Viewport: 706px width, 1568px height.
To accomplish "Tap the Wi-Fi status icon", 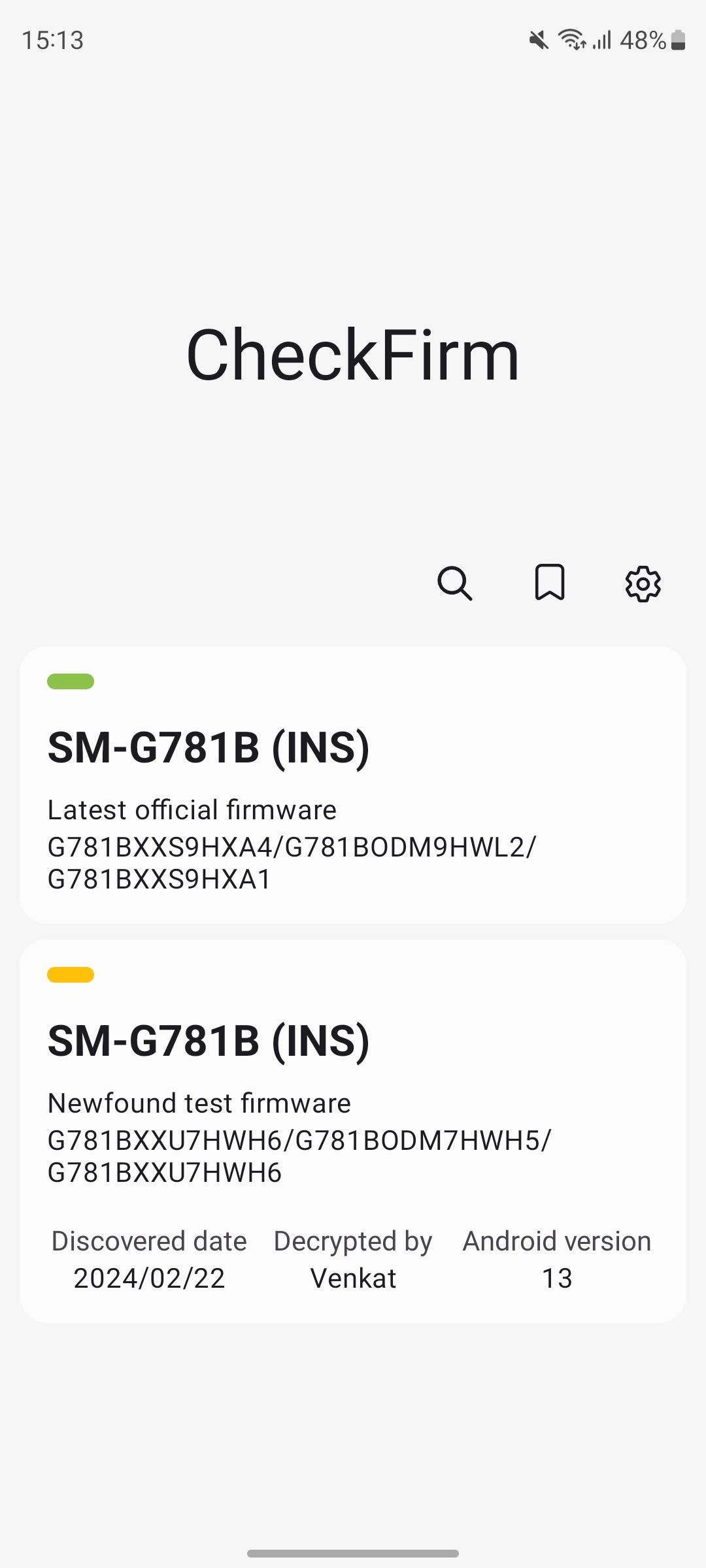I will click(571, 40).
